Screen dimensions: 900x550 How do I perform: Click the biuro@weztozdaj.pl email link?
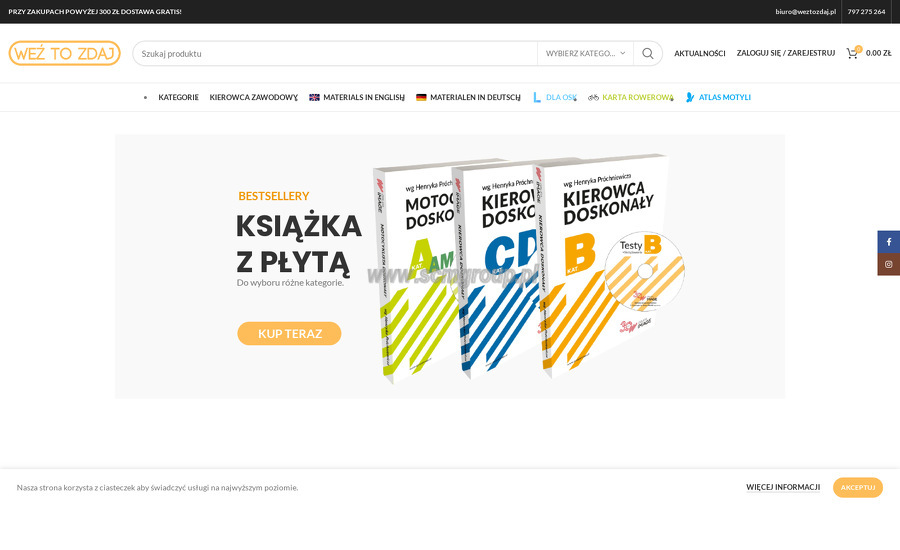click(805, 11)
